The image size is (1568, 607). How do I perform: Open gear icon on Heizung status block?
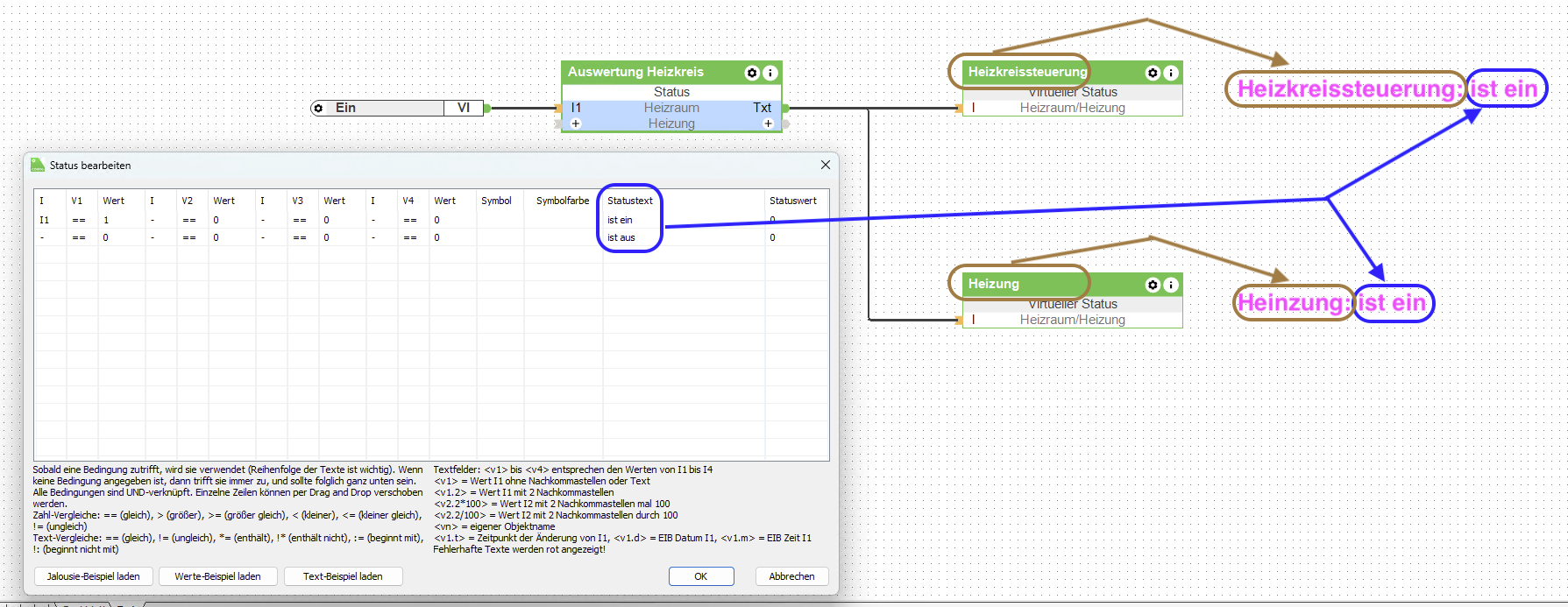(1153, 285)
